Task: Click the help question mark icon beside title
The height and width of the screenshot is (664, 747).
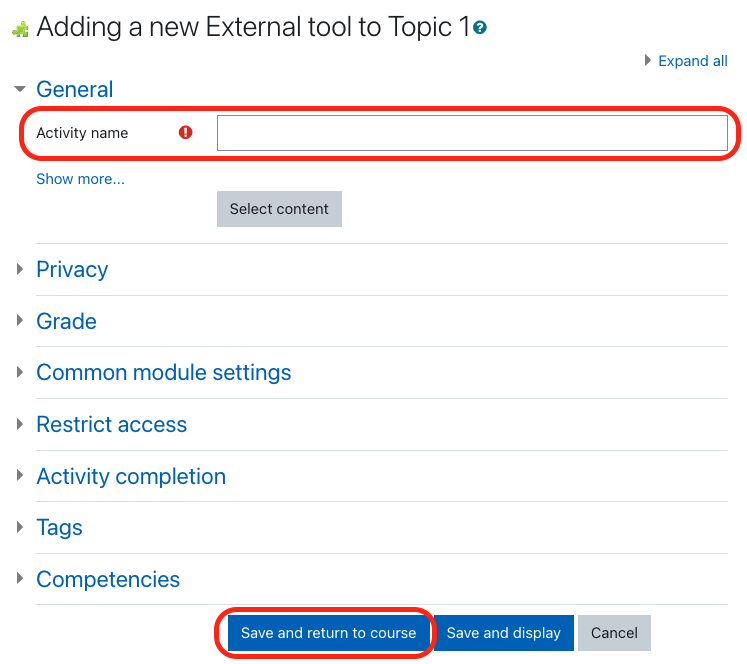Action: pos(481,28)
